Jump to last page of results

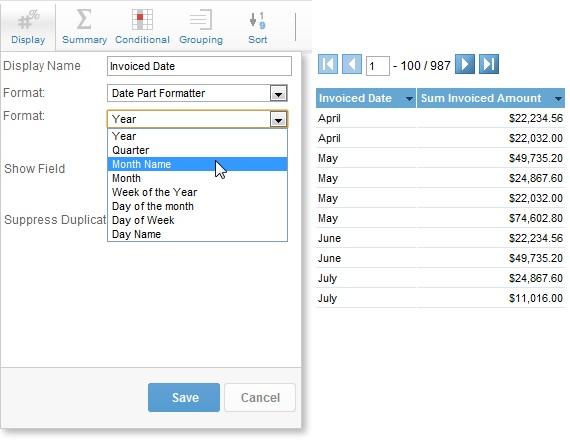[x=489, y=64]
